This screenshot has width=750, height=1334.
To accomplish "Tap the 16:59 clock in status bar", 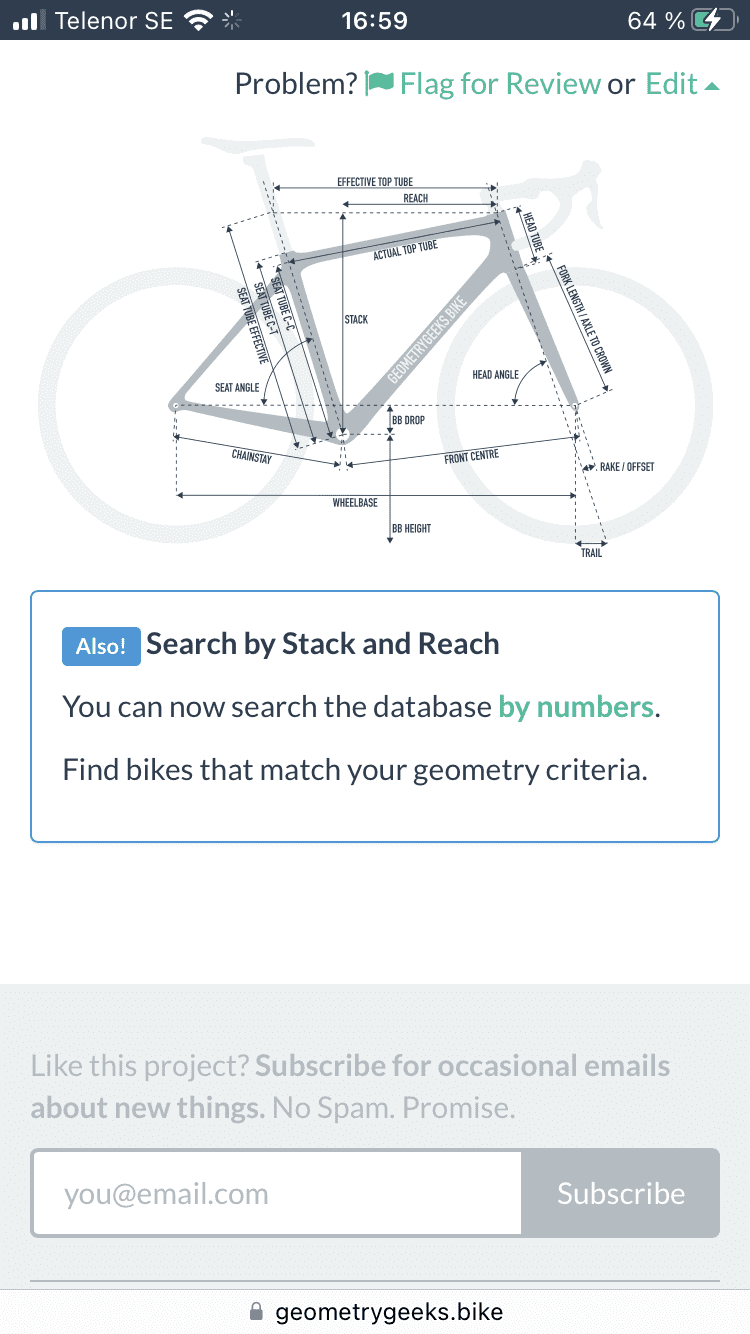I will point(372,20).
